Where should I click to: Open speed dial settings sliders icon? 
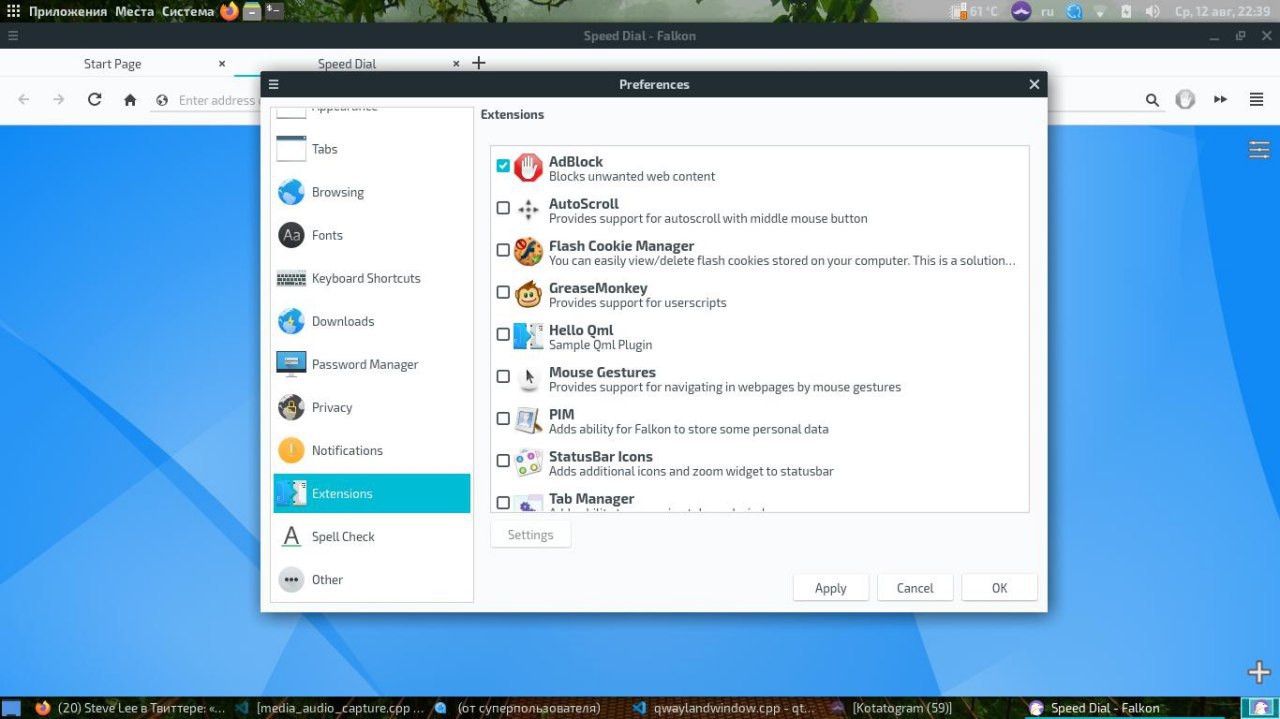[1259, 150]
